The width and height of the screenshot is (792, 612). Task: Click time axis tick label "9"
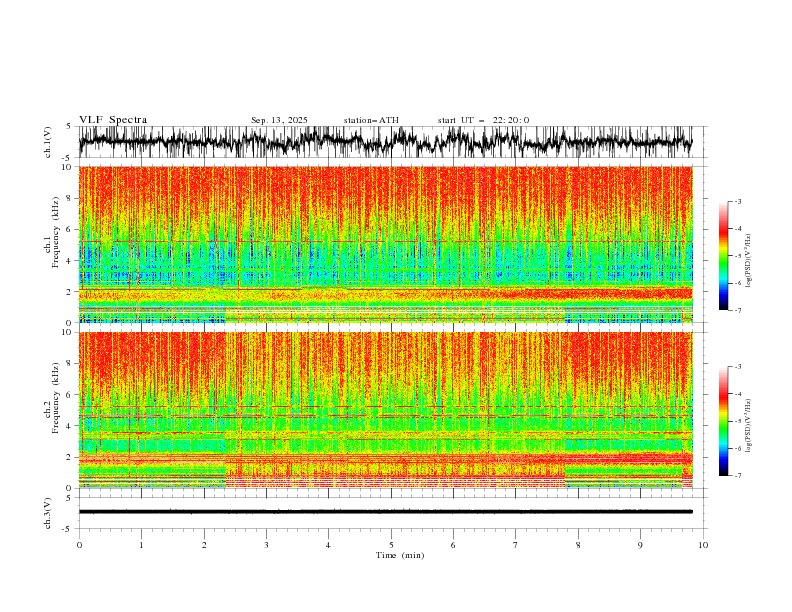[640, 545]
